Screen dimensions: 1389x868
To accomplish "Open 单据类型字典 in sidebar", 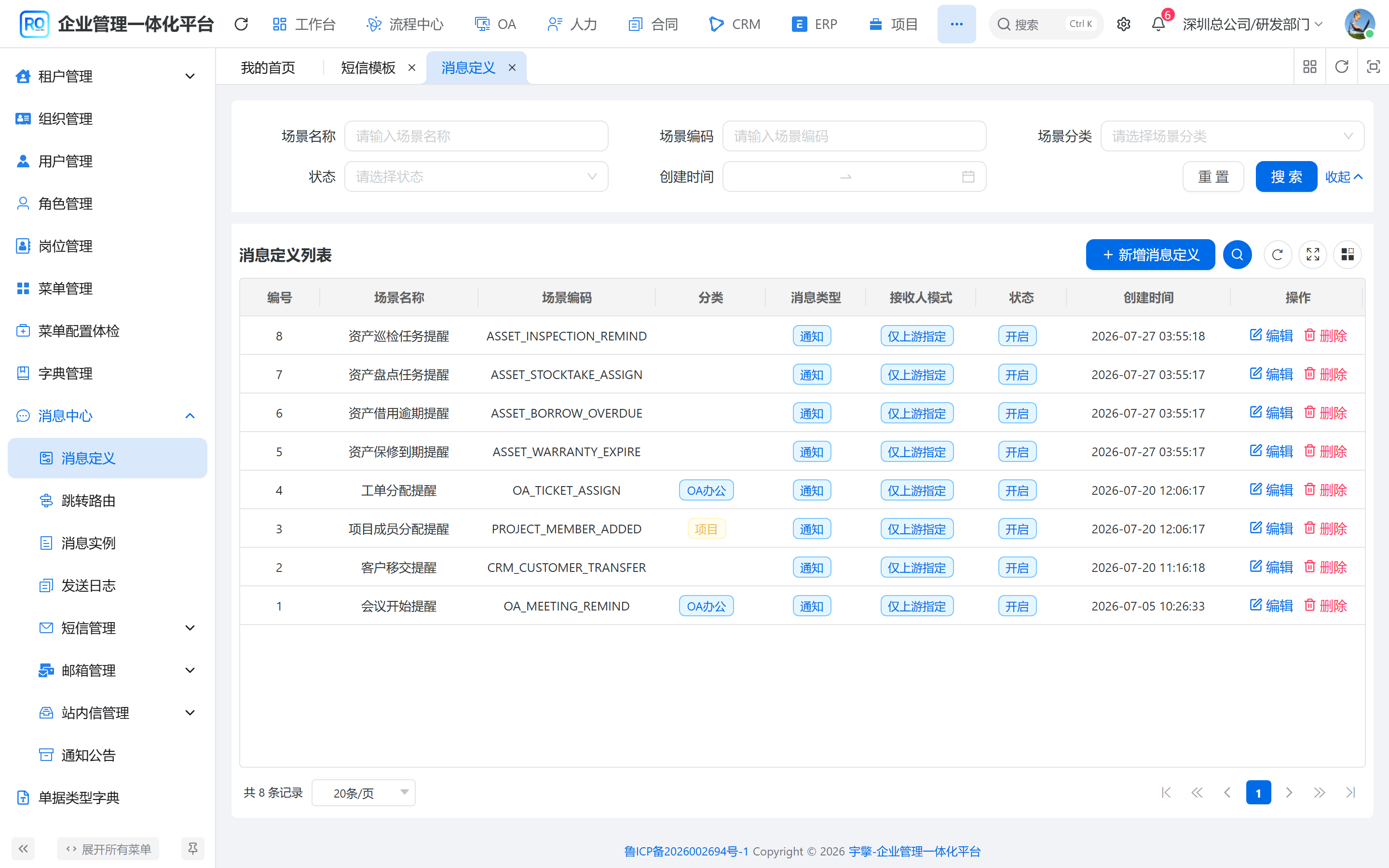I will click(108, 798).
